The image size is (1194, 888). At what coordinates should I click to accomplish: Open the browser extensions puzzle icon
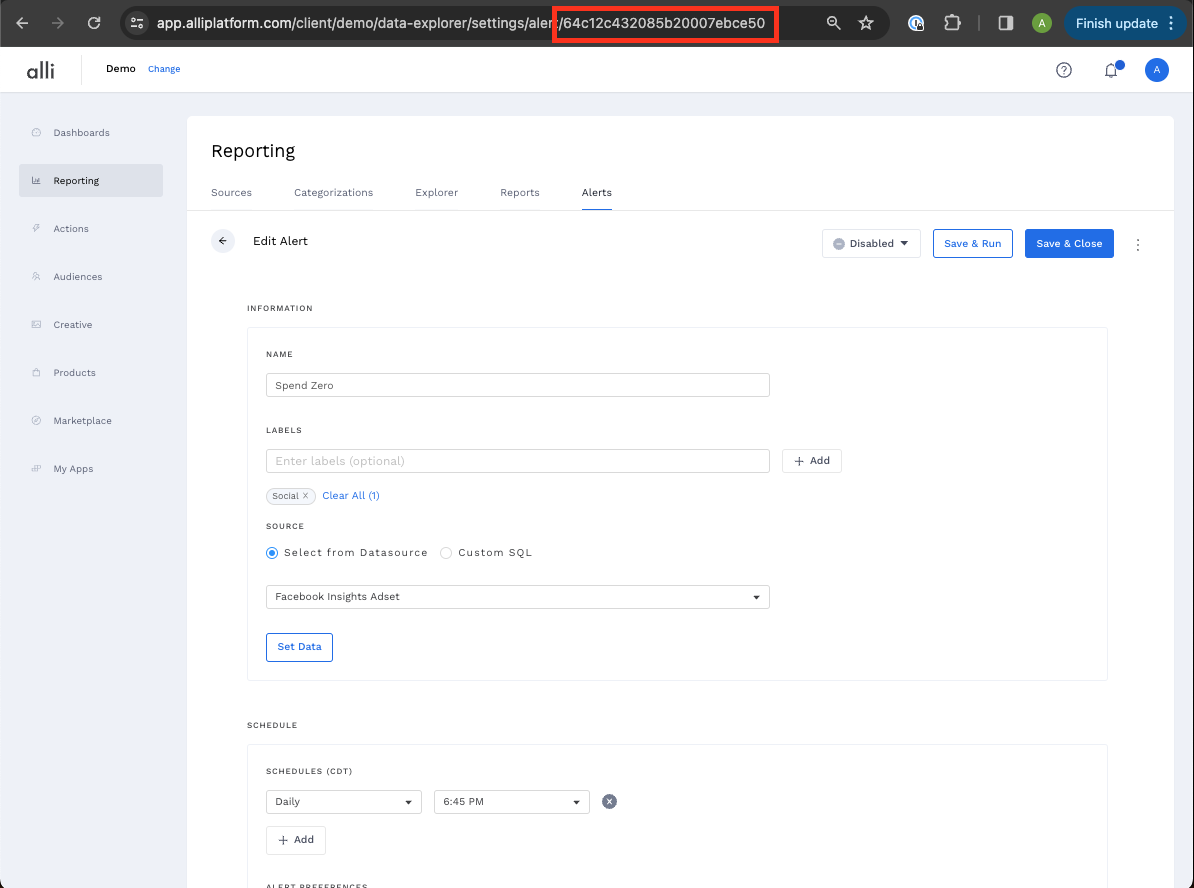point(952,24)
